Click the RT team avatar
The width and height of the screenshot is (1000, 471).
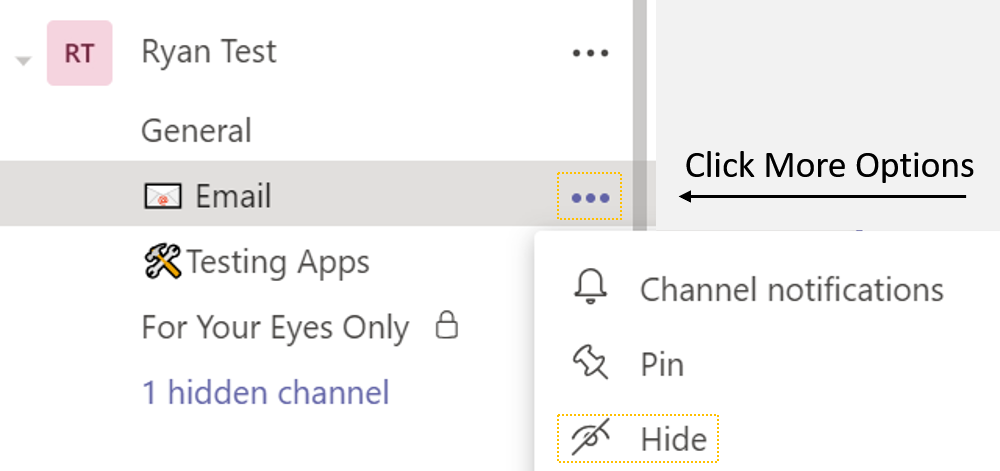click(x=79, y=53)
